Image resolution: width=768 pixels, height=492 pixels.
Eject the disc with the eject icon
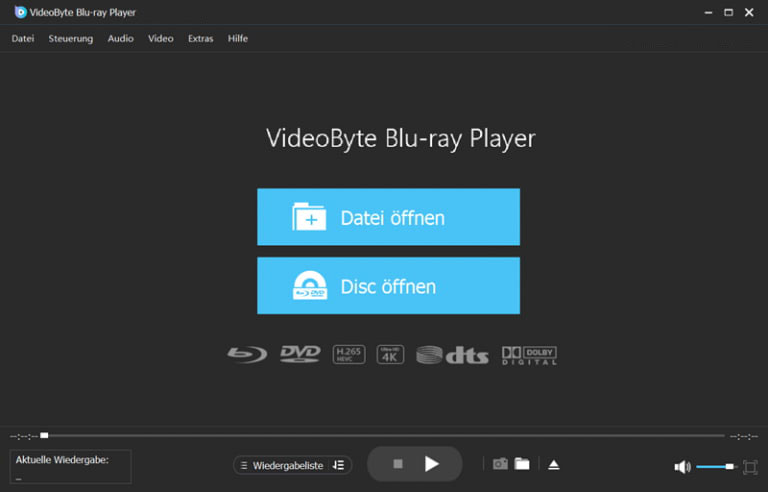553,465
